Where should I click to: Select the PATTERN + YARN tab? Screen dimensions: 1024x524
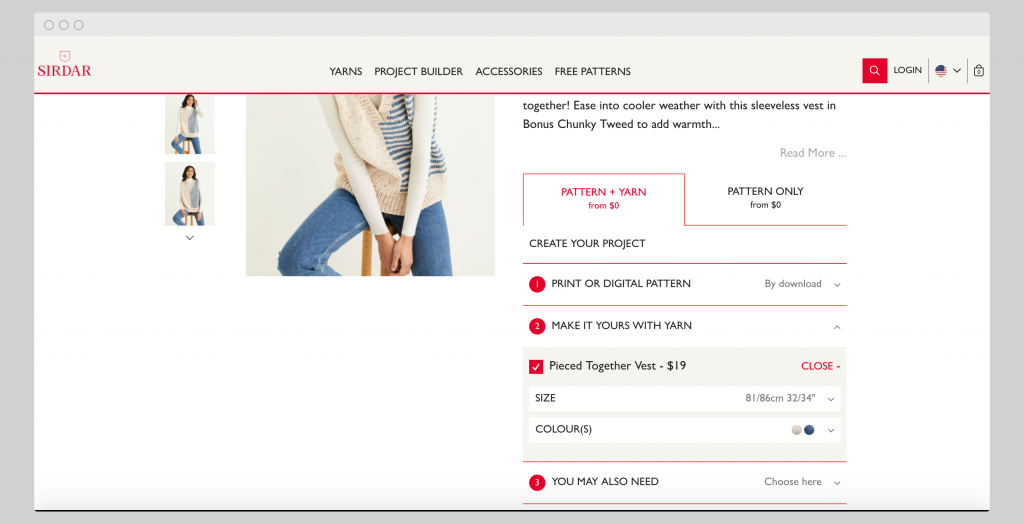603,199
